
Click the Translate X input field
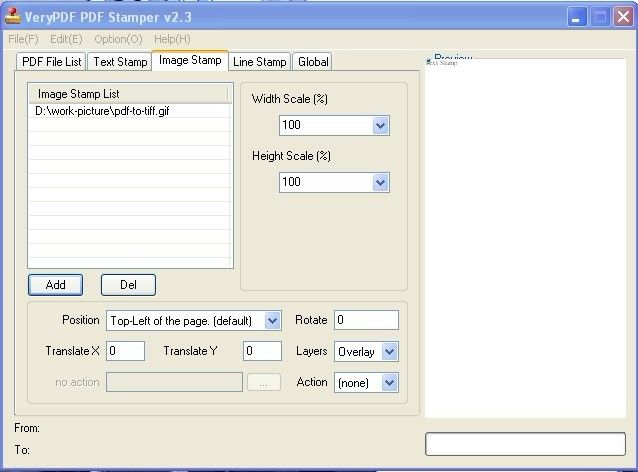(x=125, y=351)
